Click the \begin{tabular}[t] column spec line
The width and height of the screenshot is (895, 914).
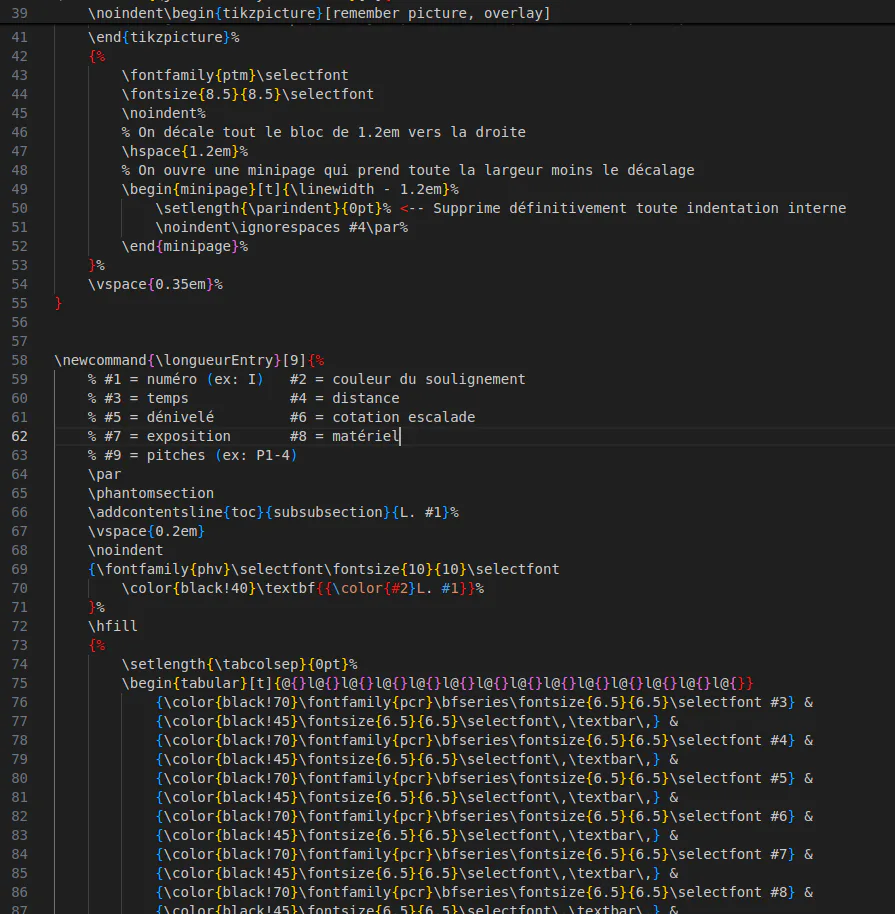pyautogui.click(x=437, y=683)
